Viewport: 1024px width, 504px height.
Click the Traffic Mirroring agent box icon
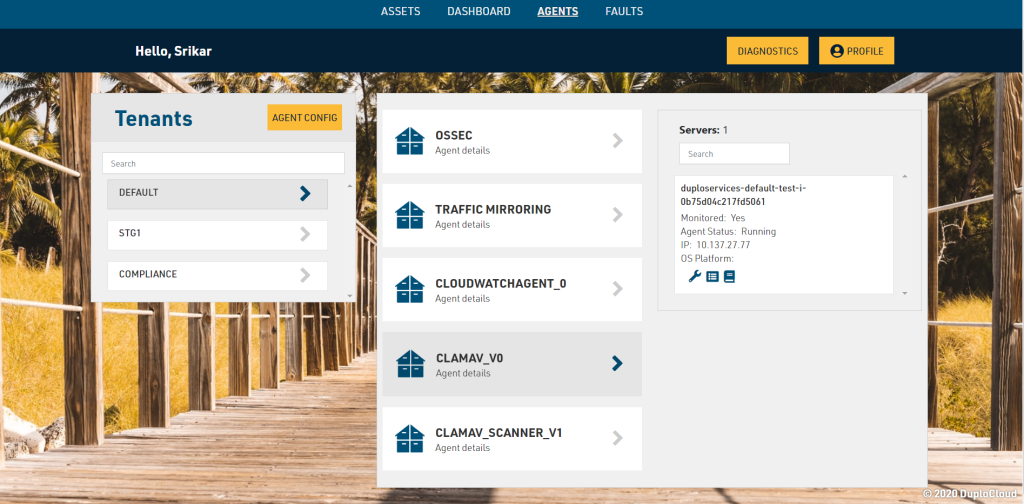point(410,215)
